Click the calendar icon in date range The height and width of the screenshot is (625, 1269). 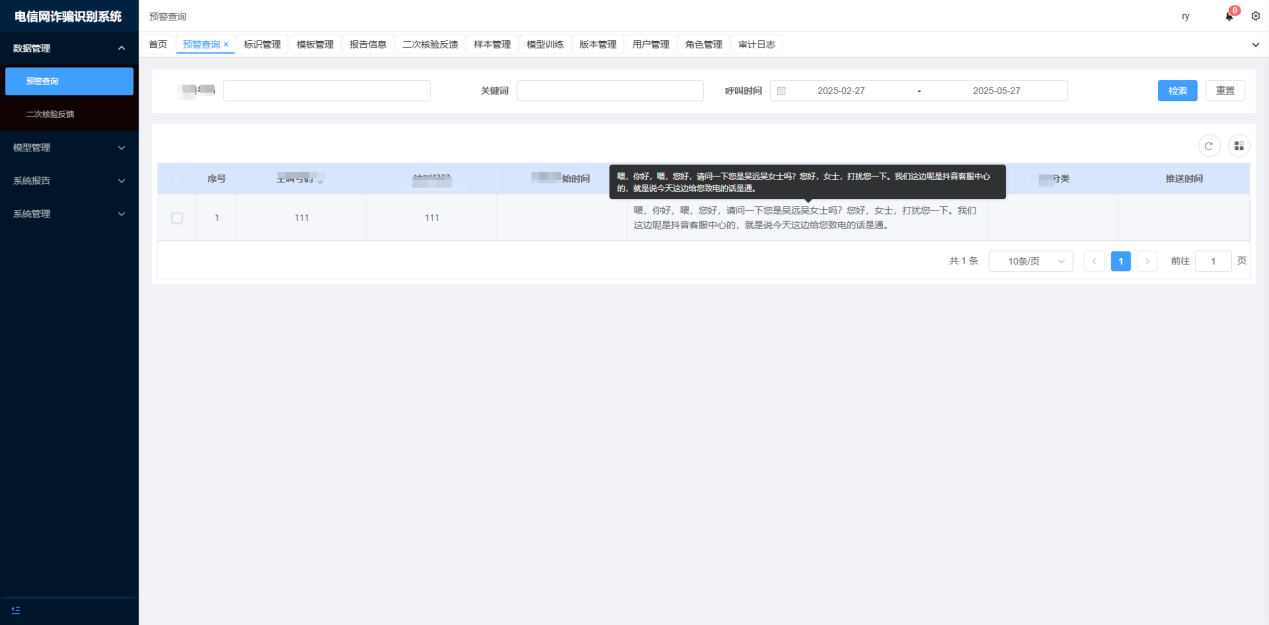click(x=781, y=91)
